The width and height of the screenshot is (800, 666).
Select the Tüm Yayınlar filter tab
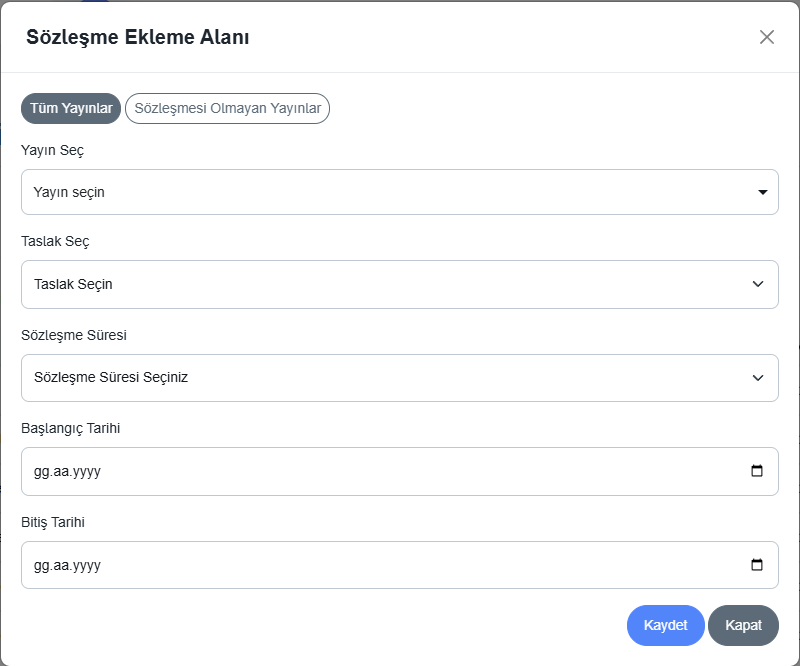(x=71, y=108)
